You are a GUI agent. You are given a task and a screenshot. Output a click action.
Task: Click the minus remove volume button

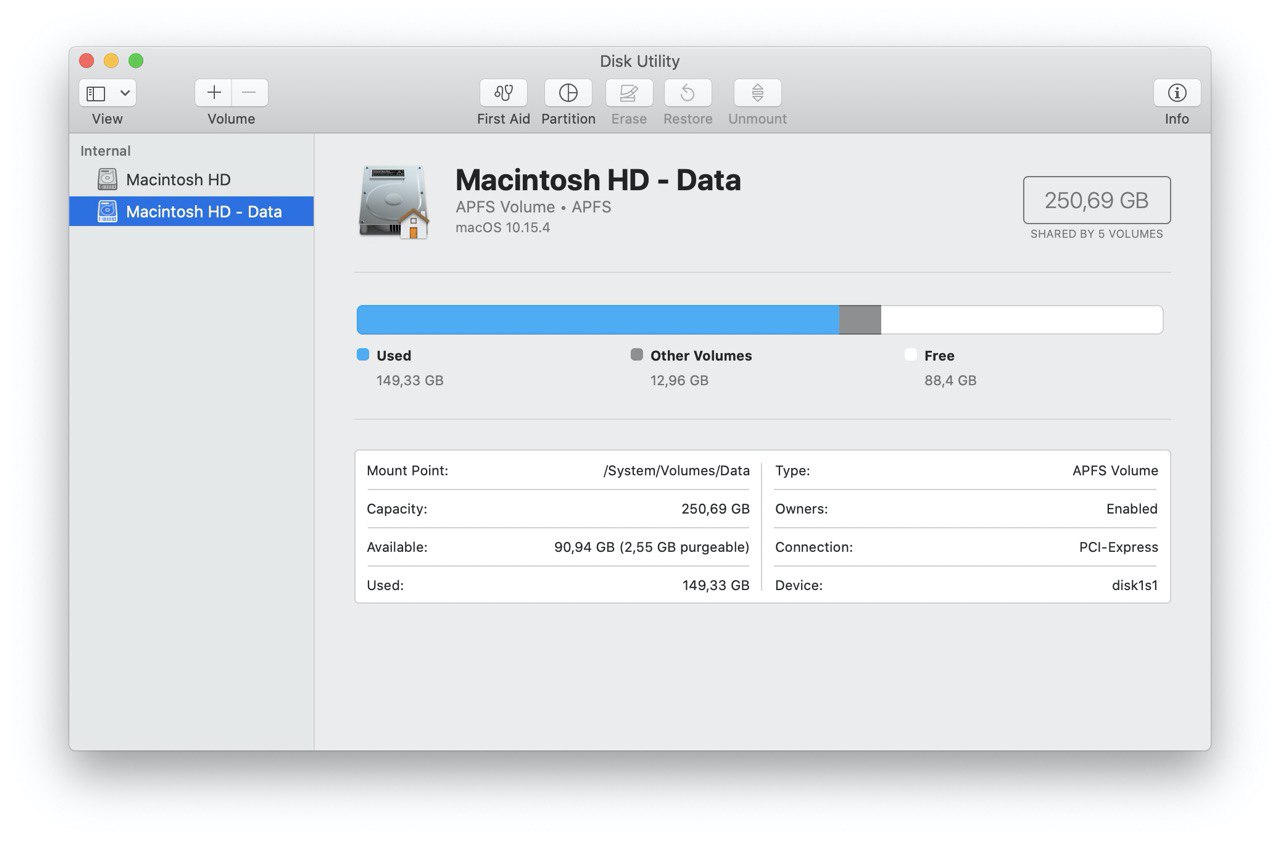[x=250, y=93]
